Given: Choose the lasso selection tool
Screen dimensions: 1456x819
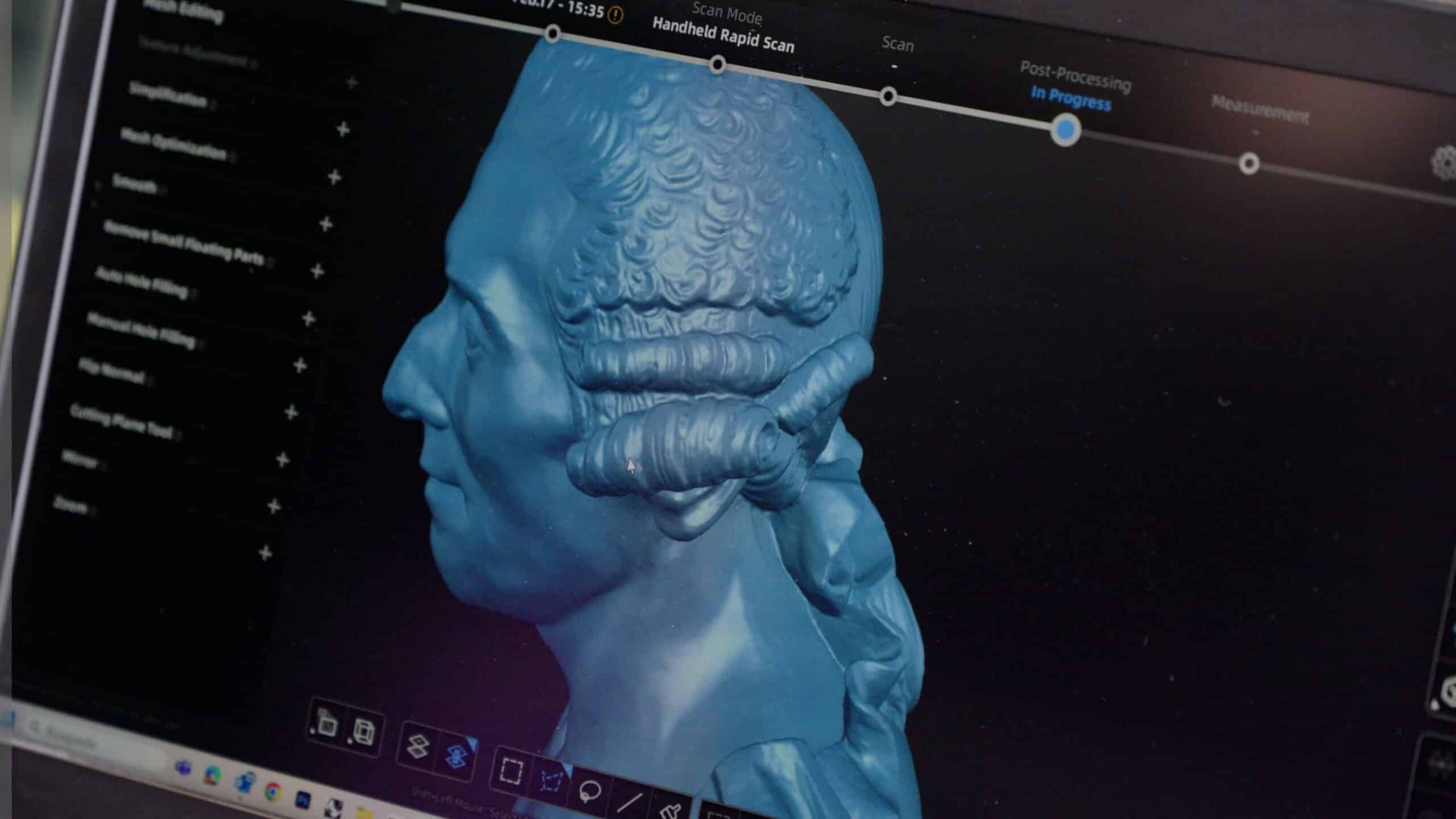Looking at the screenshot, I should [589, 791].
